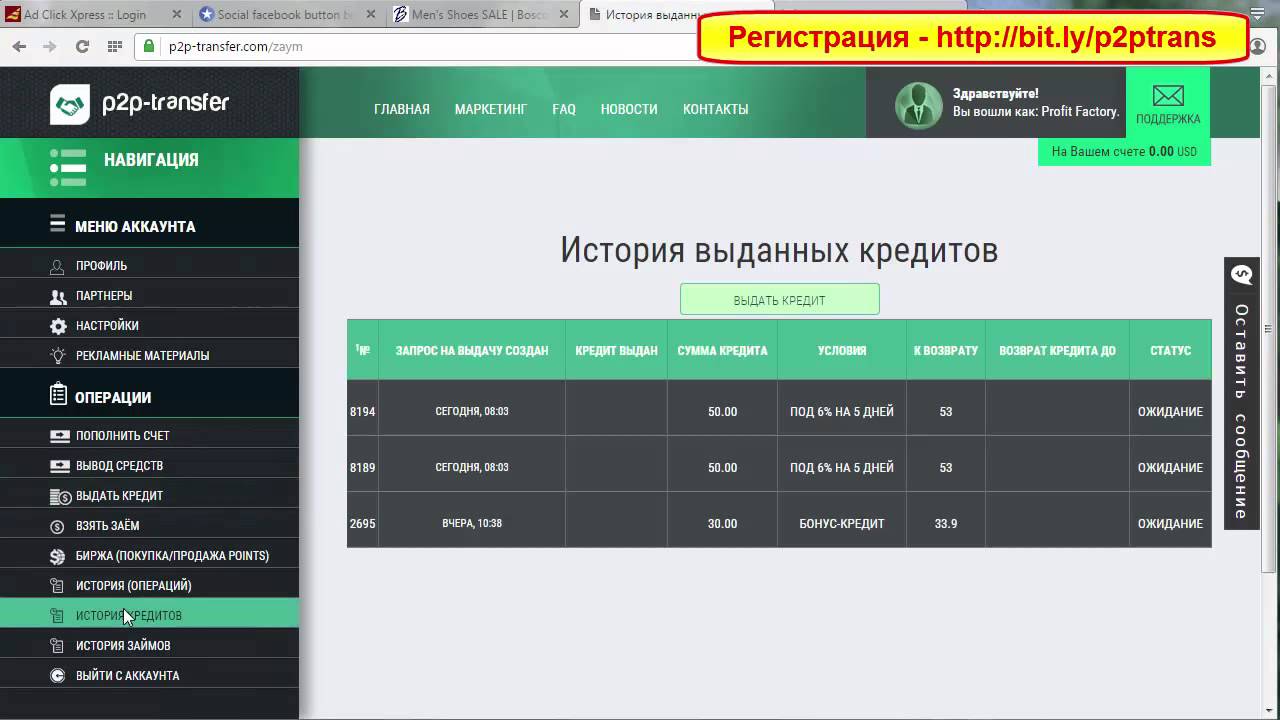Click credit number 8189 cell
1280x720 pixels.
click(x=363, y=467)
